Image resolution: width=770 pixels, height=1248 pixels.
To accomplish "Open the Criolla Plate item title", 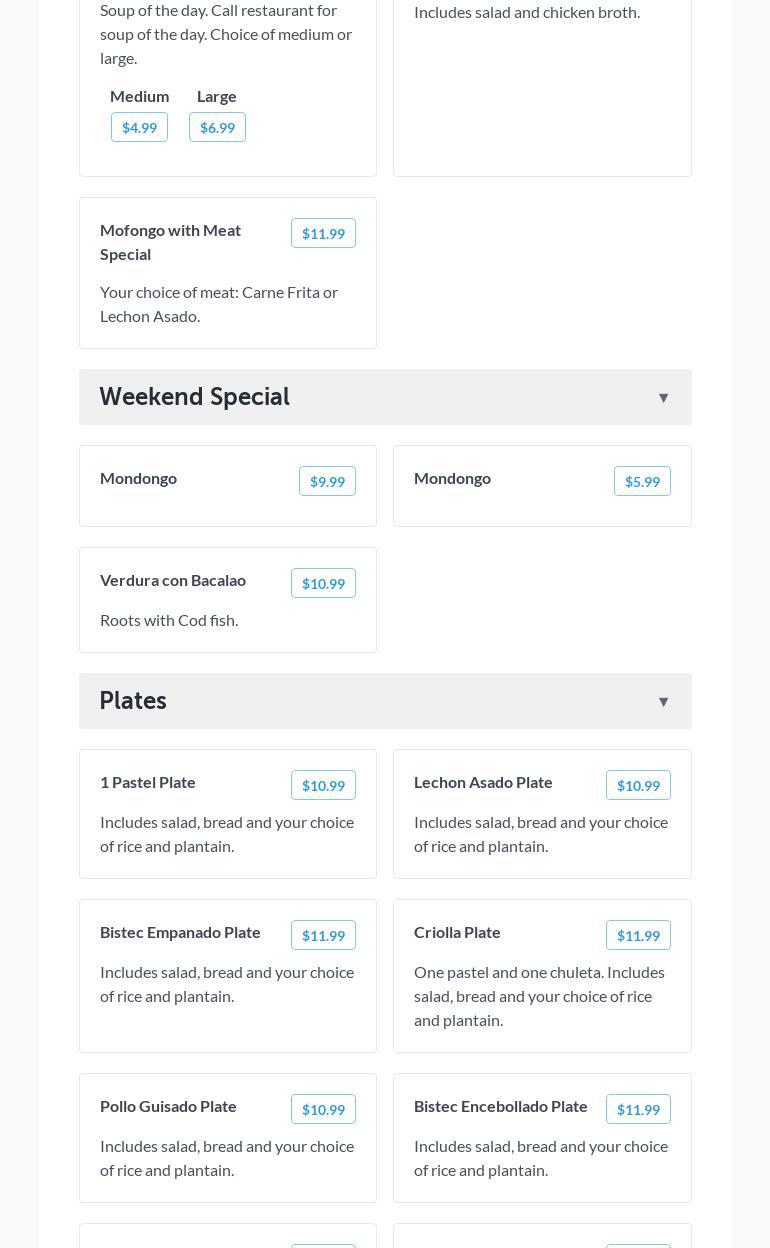I will tap(457, 932).
